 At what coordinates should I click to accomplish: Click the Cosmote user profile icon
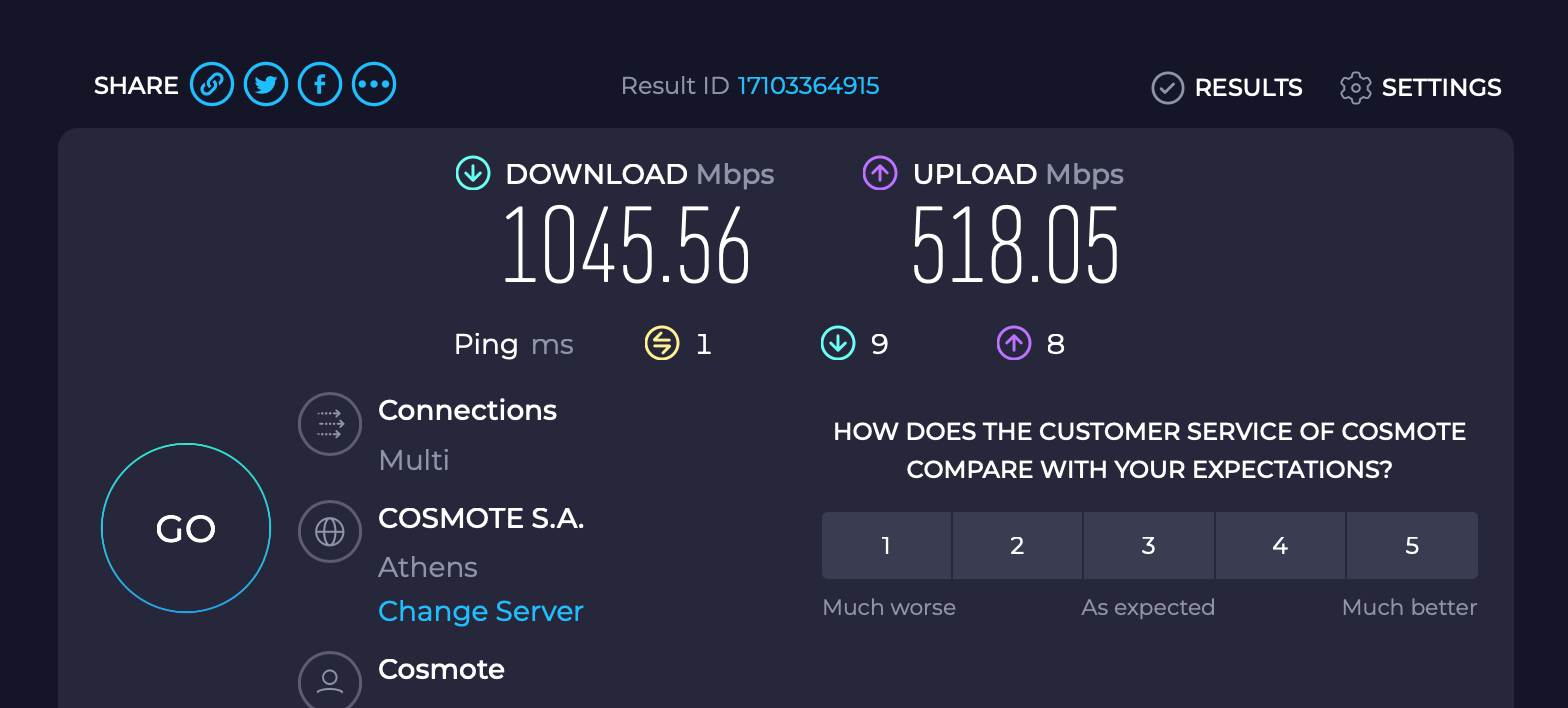click(x=330, y=682)
